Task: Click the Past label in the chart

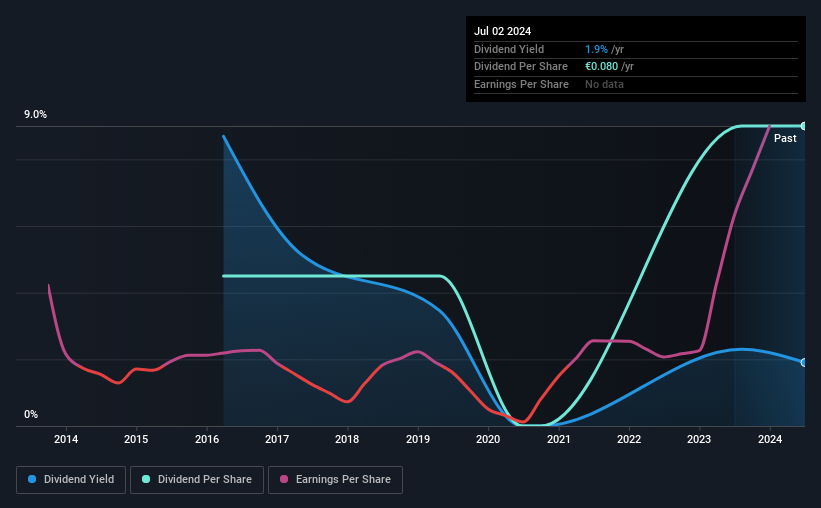Action: tap(785, 138)
